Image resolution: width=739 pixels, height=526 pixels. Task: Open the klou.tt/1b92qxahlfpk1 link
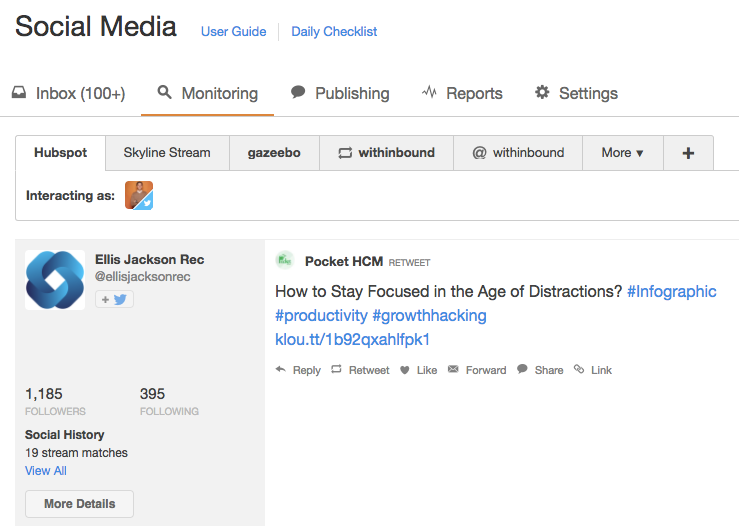(x=353, y=339)
